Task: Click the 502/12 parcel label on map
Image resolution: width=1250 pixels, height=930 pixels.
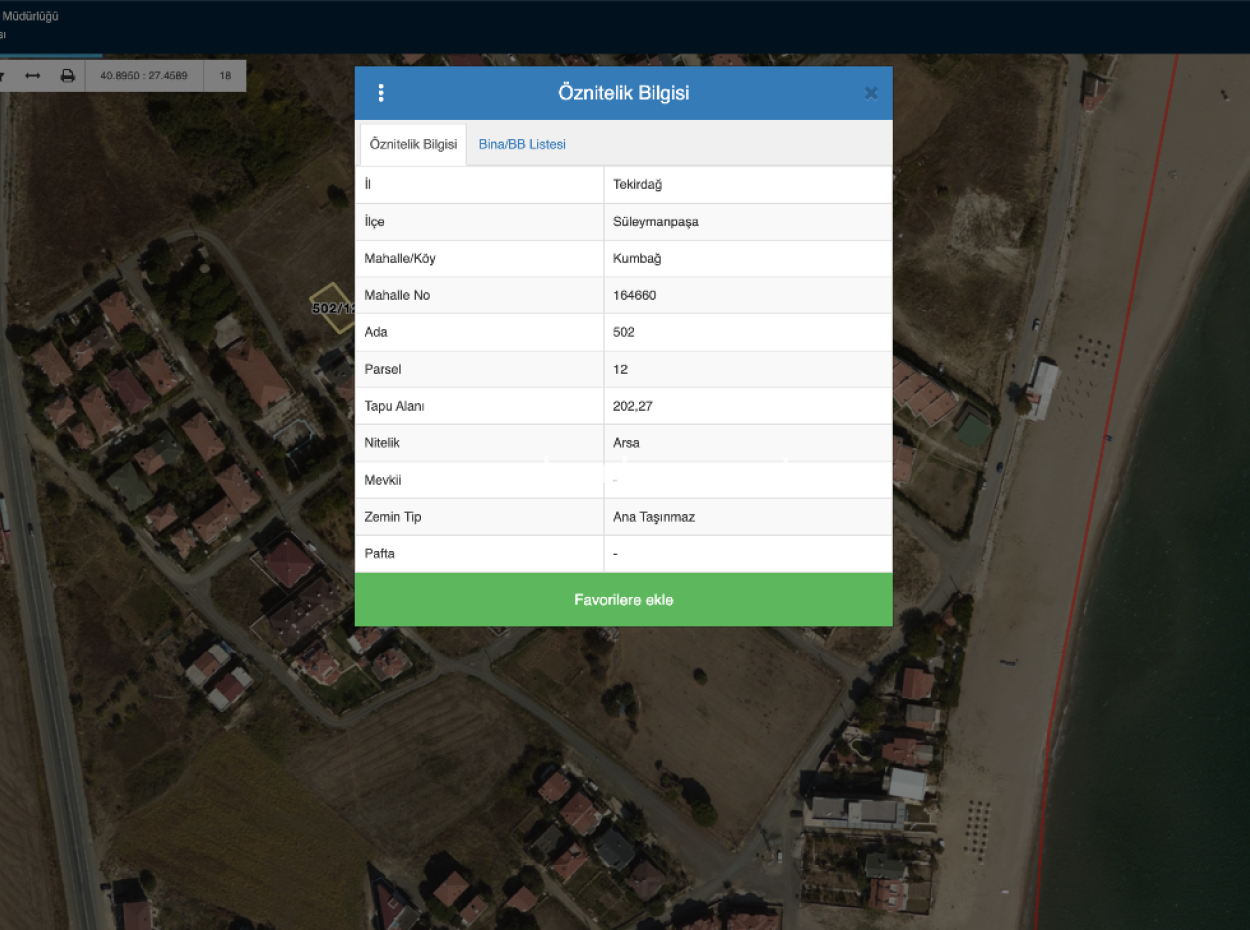Action: click(330, 309)
